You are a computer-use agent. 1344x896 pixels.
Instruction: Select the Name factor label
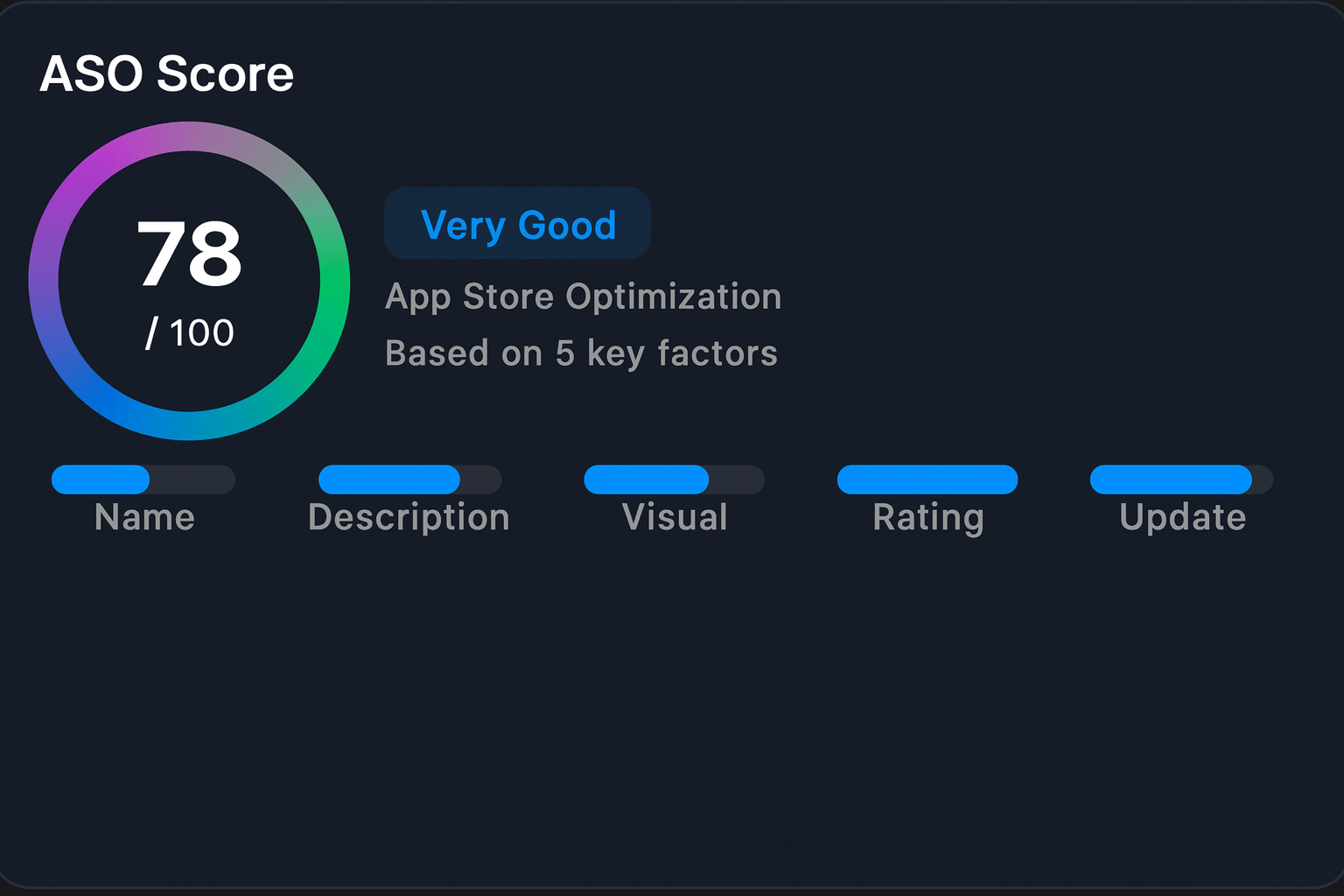pos(144,517)
